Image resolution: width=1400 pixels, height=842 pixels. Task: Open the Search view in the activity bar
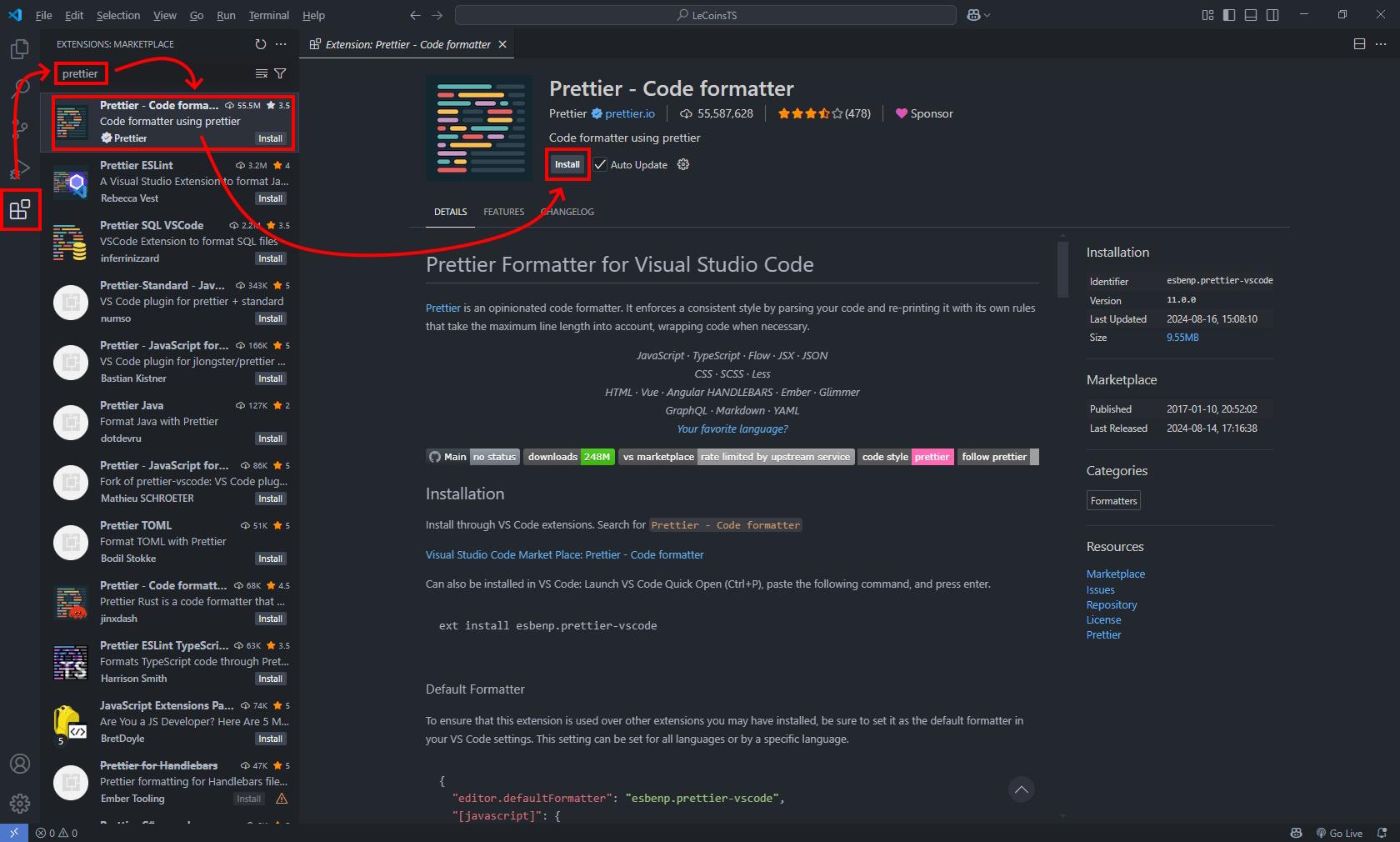pyautogui.click(x=19, y=88)
